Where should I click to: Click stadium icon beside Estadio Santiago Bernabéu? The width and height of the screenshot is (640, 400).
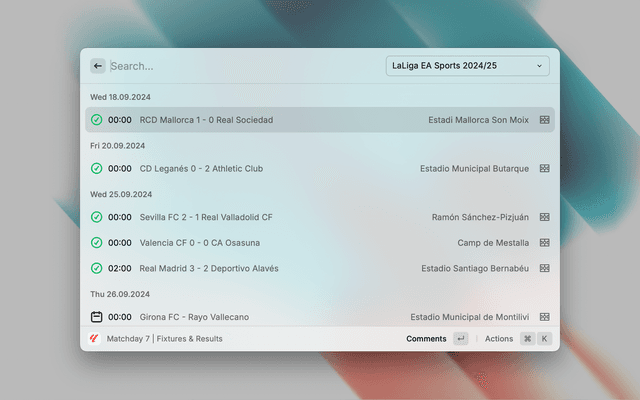pyautogui.click(x=545, y=268)
